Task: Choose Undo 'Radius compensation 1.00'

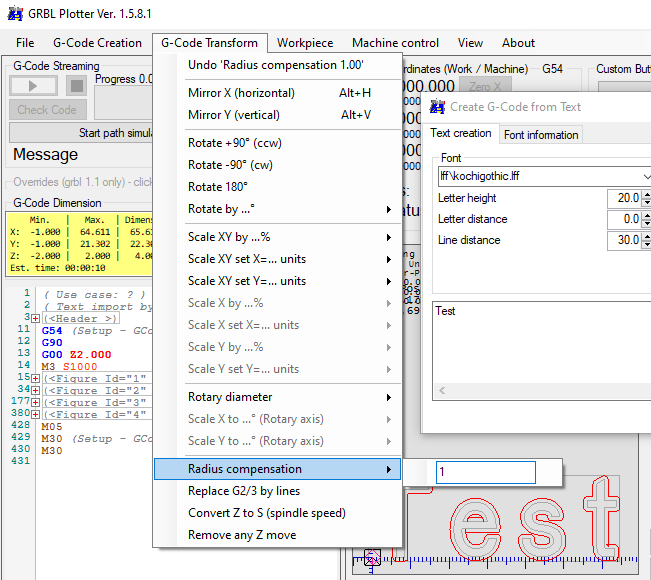Action: click(x=277, y=65)
